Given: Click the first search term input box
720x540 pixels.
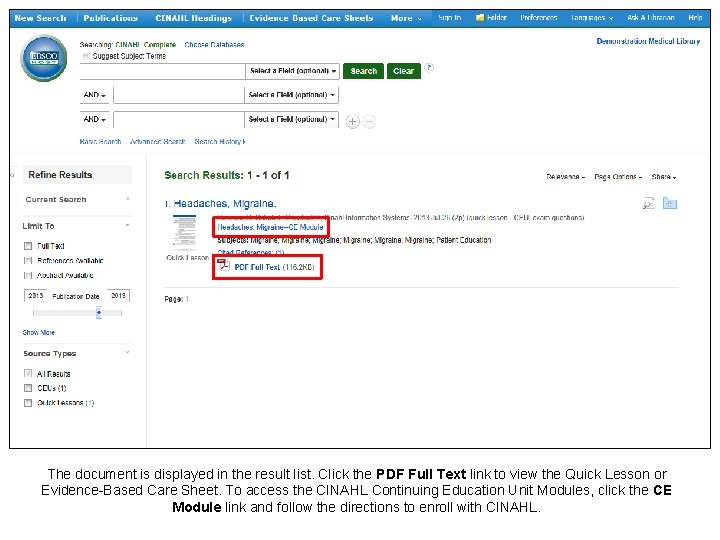Looking at the screenshot, I should [x=163, y=71].
